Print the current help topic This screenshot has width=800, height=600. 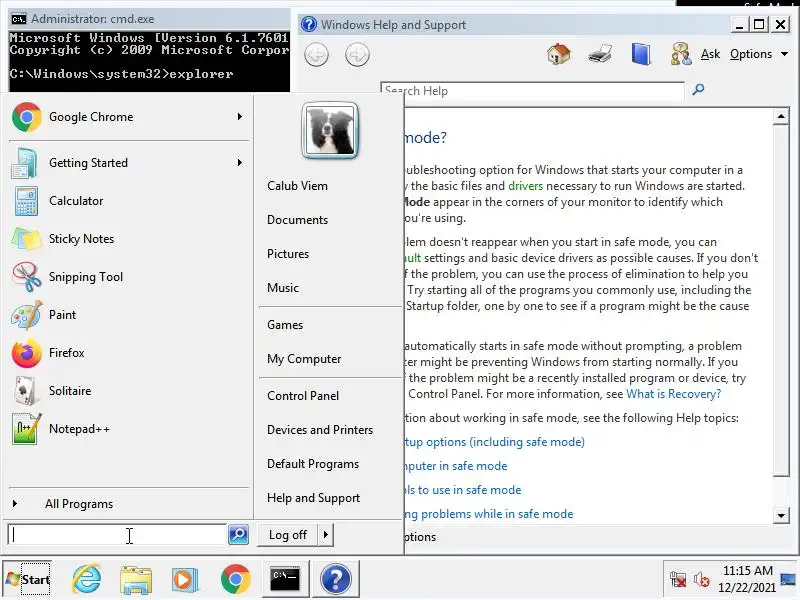[x=600, y=54]
